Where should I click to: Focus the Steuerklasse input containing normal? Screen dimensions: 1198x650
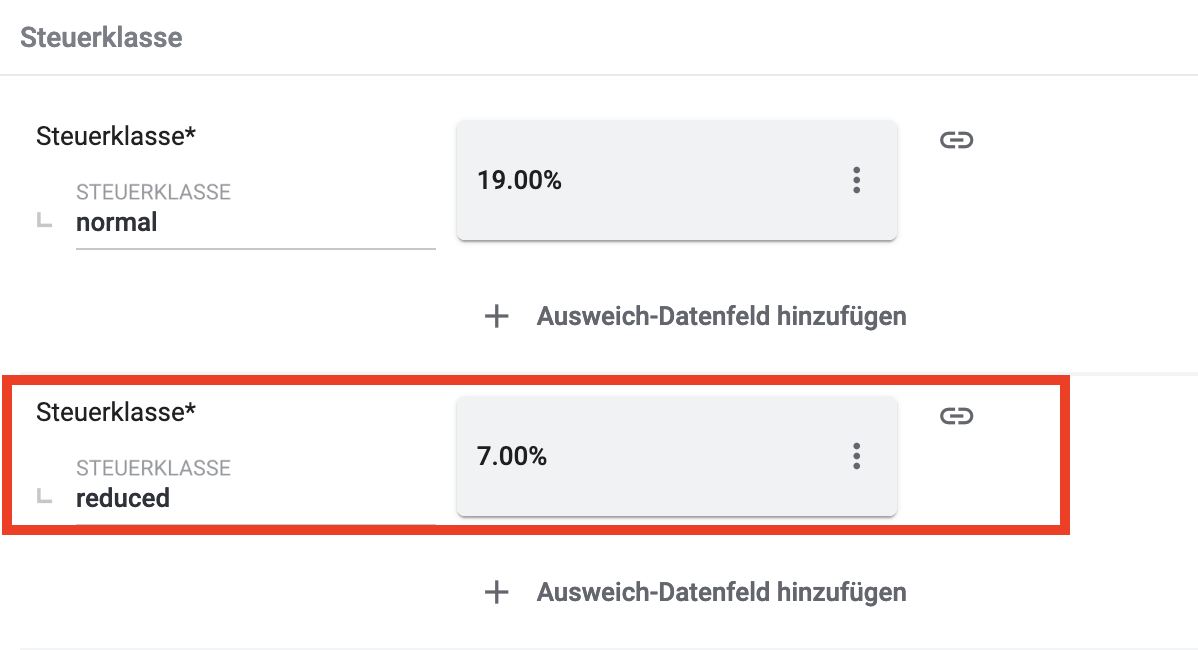pos(255,223)
